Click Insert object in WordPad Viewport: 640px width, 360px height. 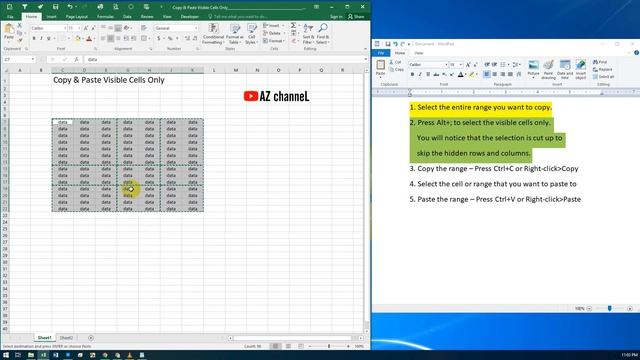coord(580,69)
